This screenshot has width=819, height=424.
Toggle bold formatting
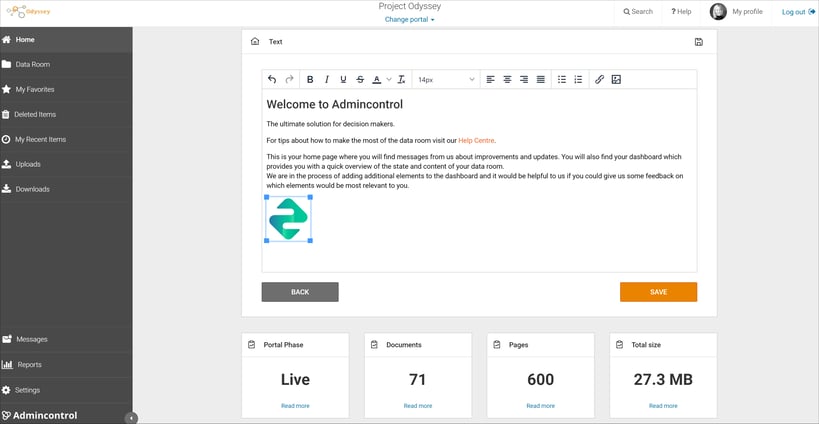310,79
